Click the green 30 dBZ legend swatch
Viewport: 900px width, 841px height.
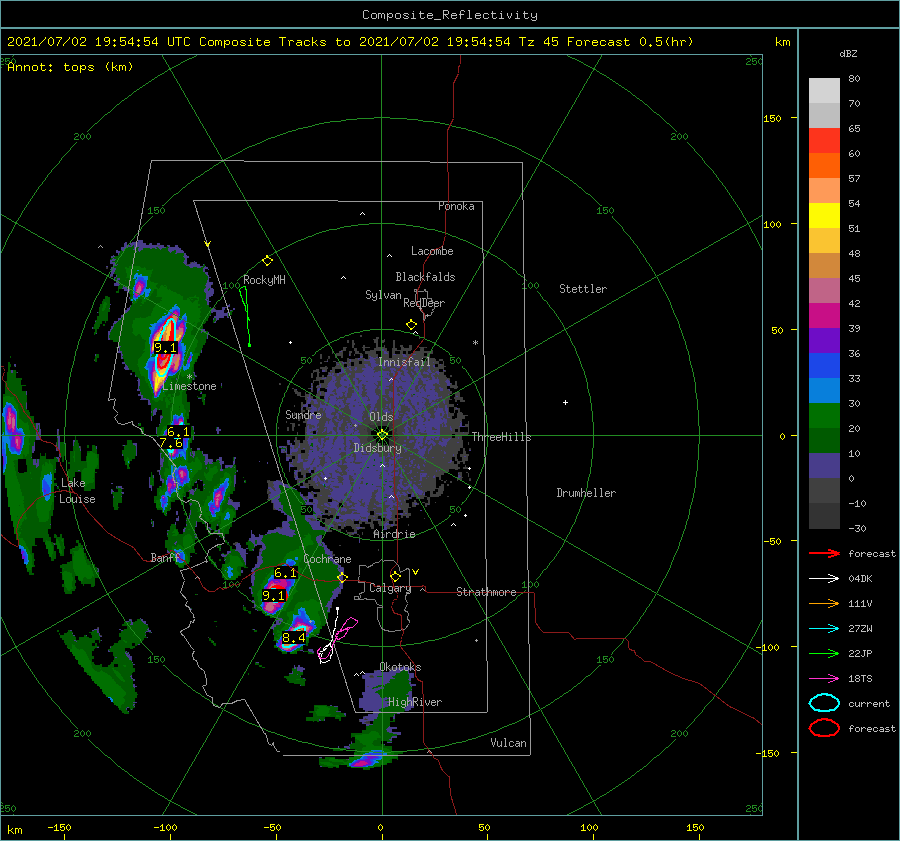point(824,415)
